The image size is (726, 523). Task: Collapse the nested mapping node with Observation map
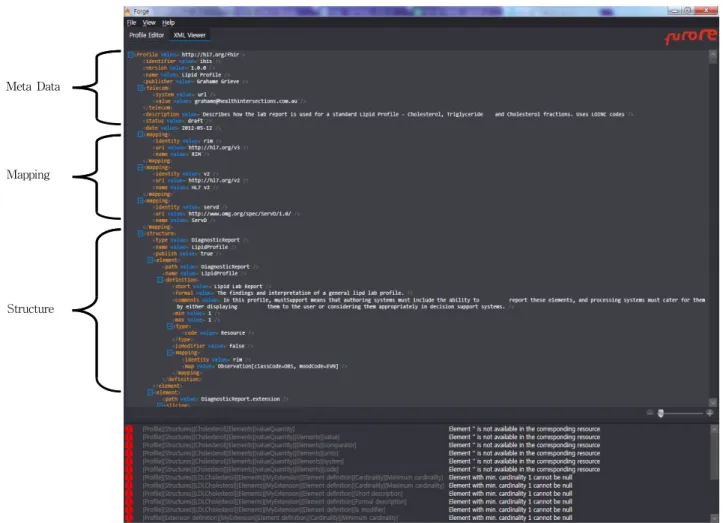pyautogui.click(x=170, y=353)
